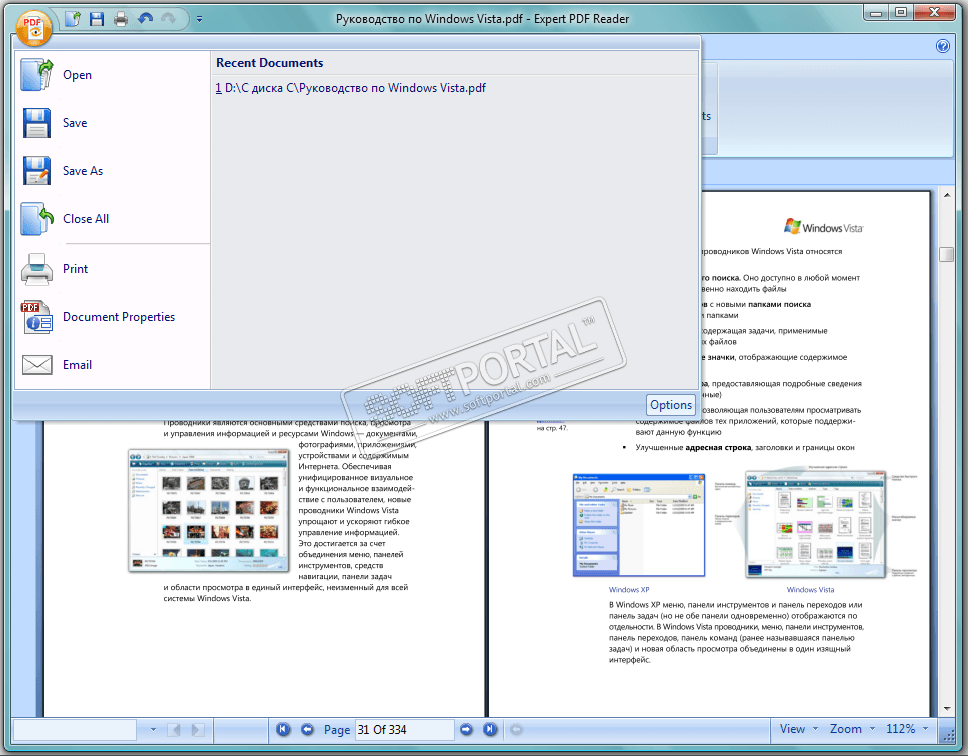Go to first page button
Viewport: 968px width, 756px height.
click(x=283, y=729)
